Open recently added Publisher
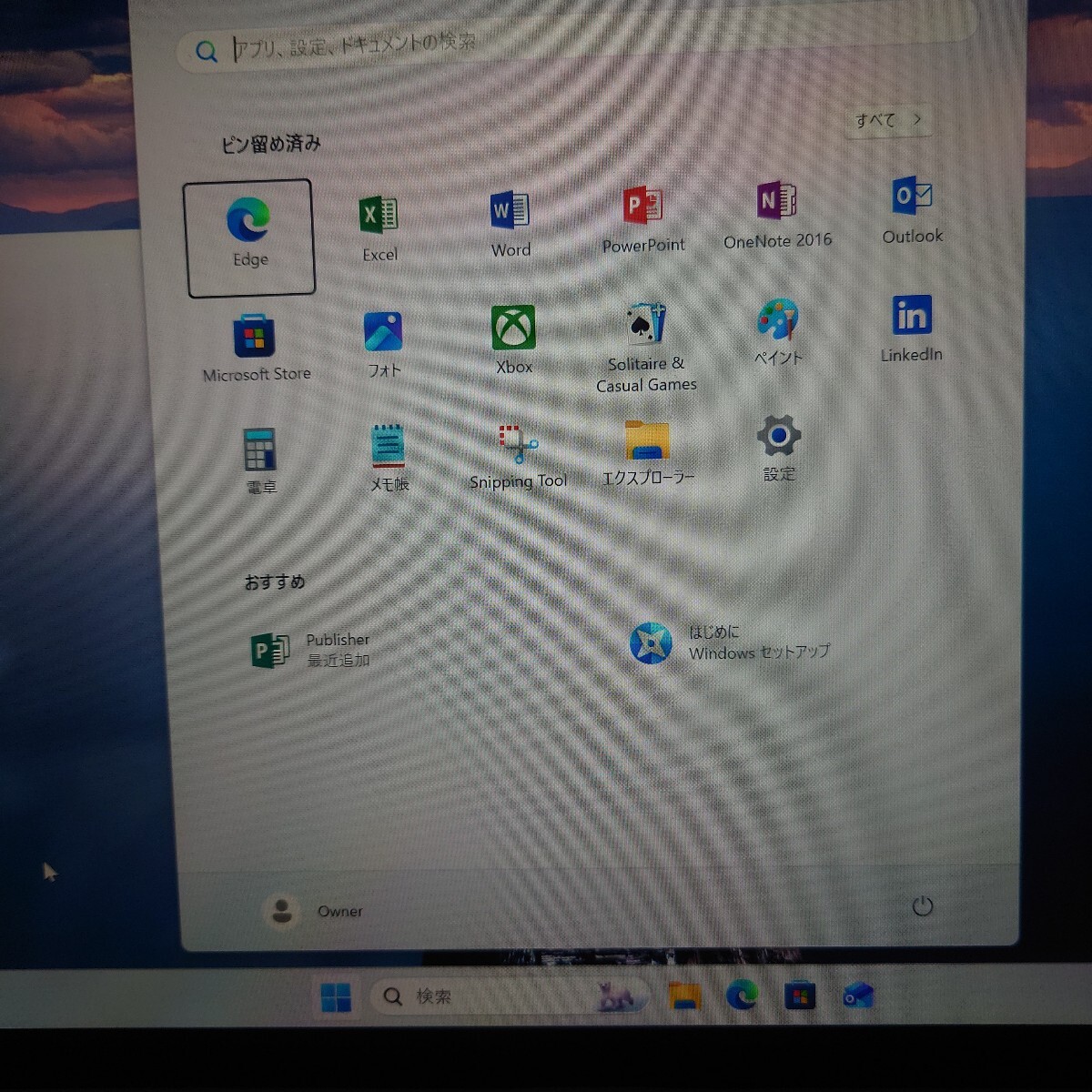This screenshot has height=1092, width=1092. click(x=309, y=648)
